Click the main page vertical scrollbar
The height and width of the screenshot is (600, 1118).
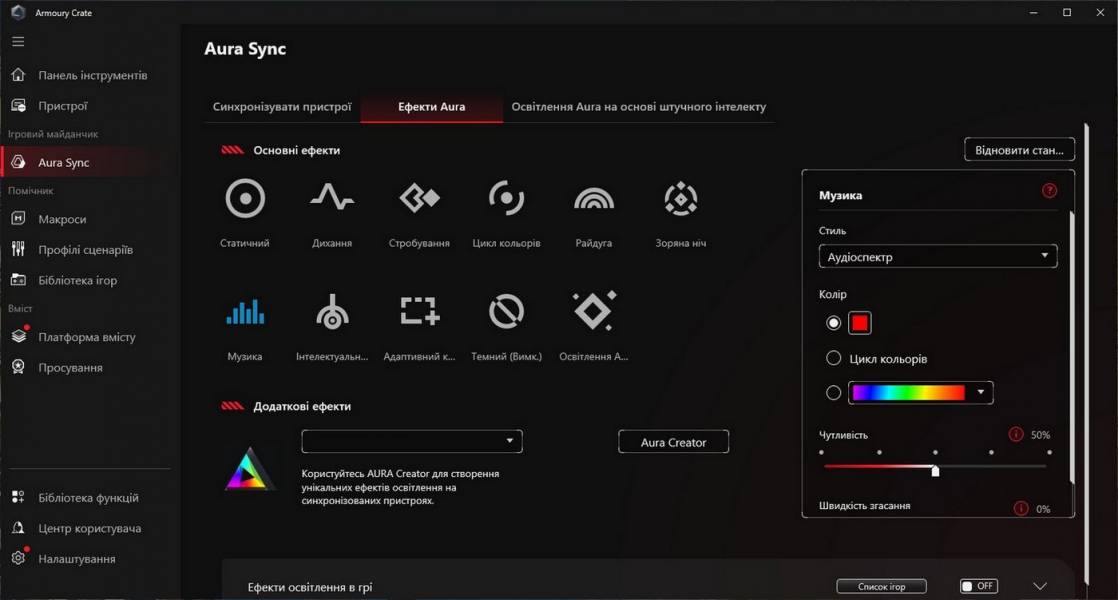click(x=1087, y=353)
